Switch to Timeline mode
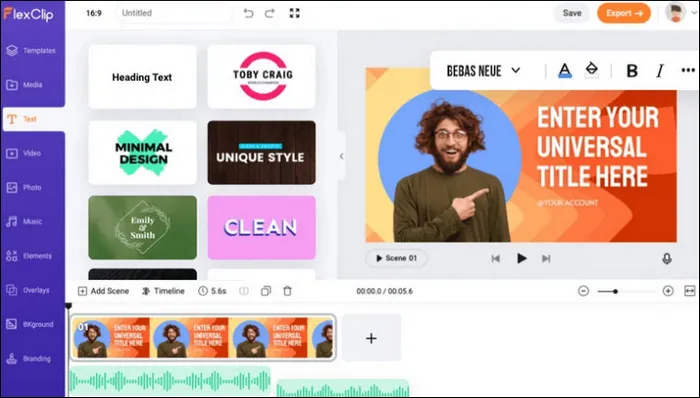The height and width of the screenshot is (398, 700). [x=163, y=291]
